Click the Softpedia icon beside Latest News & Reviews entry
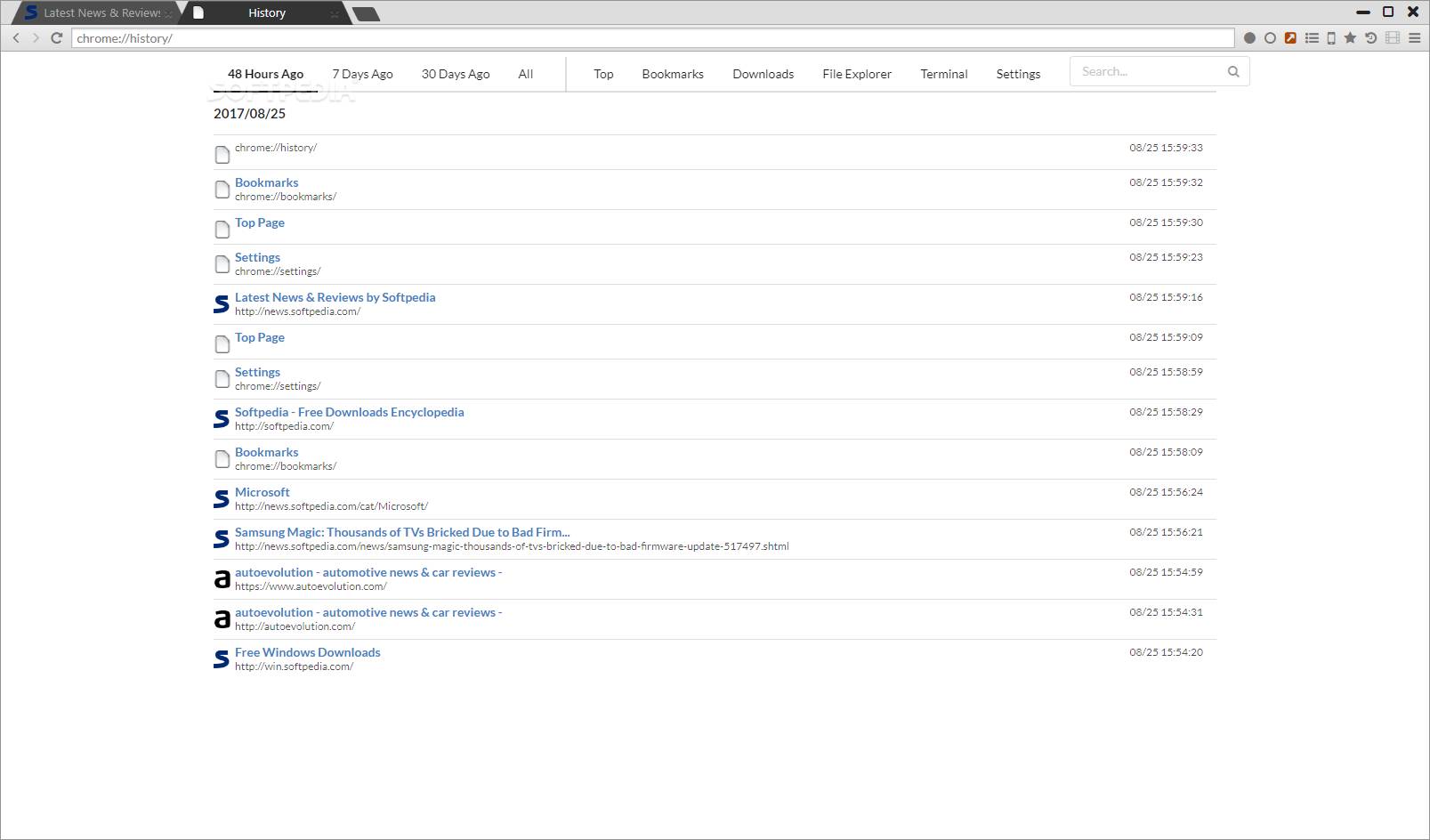Screen dimensions: 1430x840 click(x=222, y=304)
